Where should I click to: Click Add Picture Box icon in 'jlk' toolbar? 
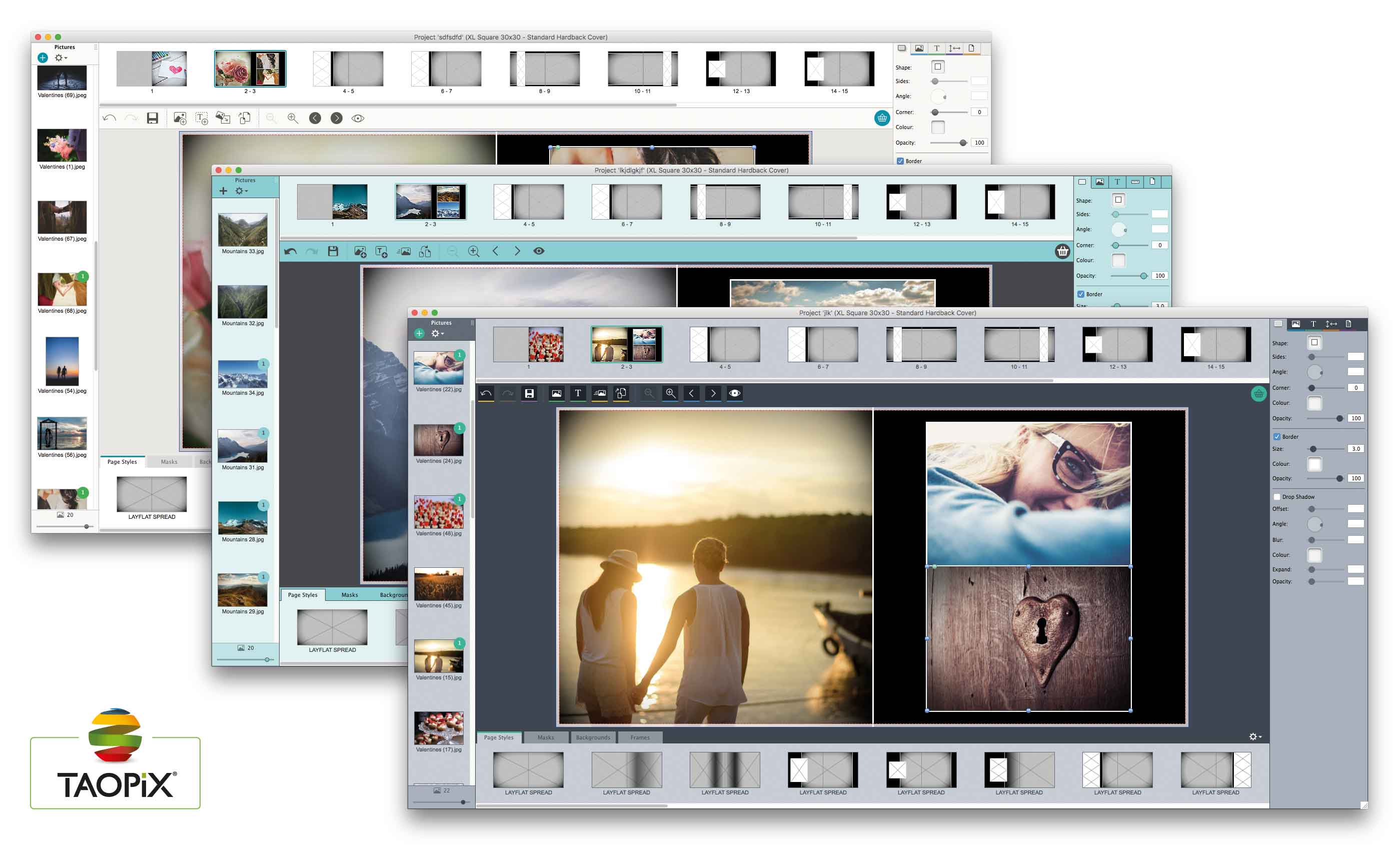(556, 393)
